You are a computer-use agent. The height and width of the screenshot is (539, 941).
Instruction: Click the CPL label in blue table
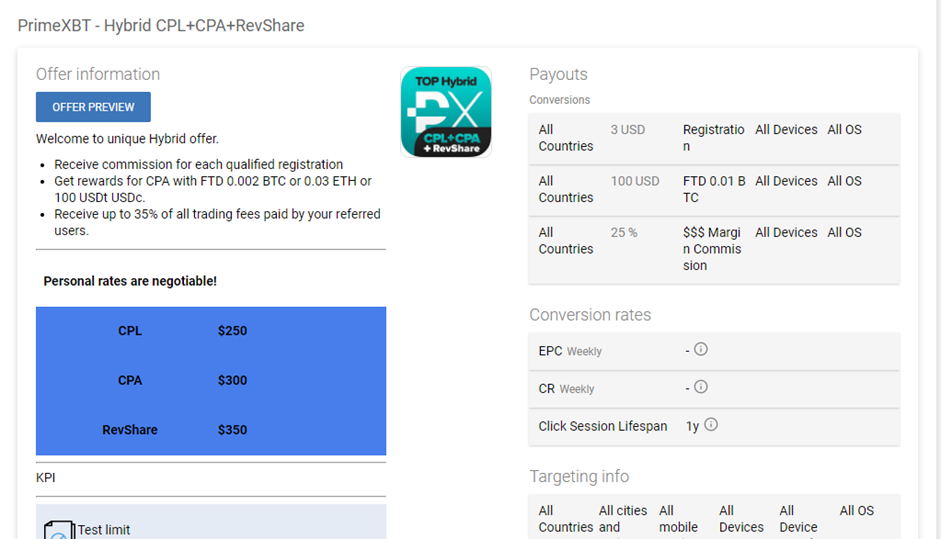pos(130,331)
